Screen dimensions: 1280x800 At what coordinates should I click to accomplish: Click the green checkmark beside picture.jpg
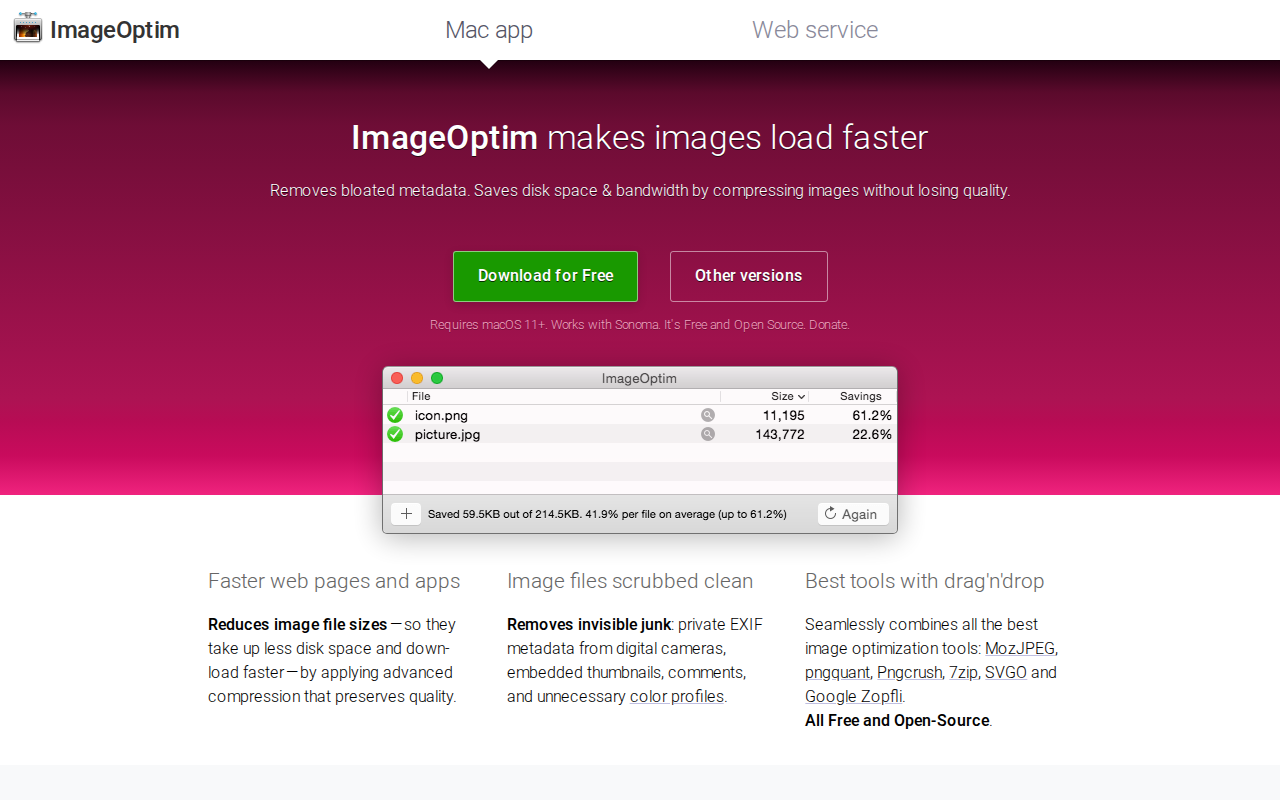[395, 434]
